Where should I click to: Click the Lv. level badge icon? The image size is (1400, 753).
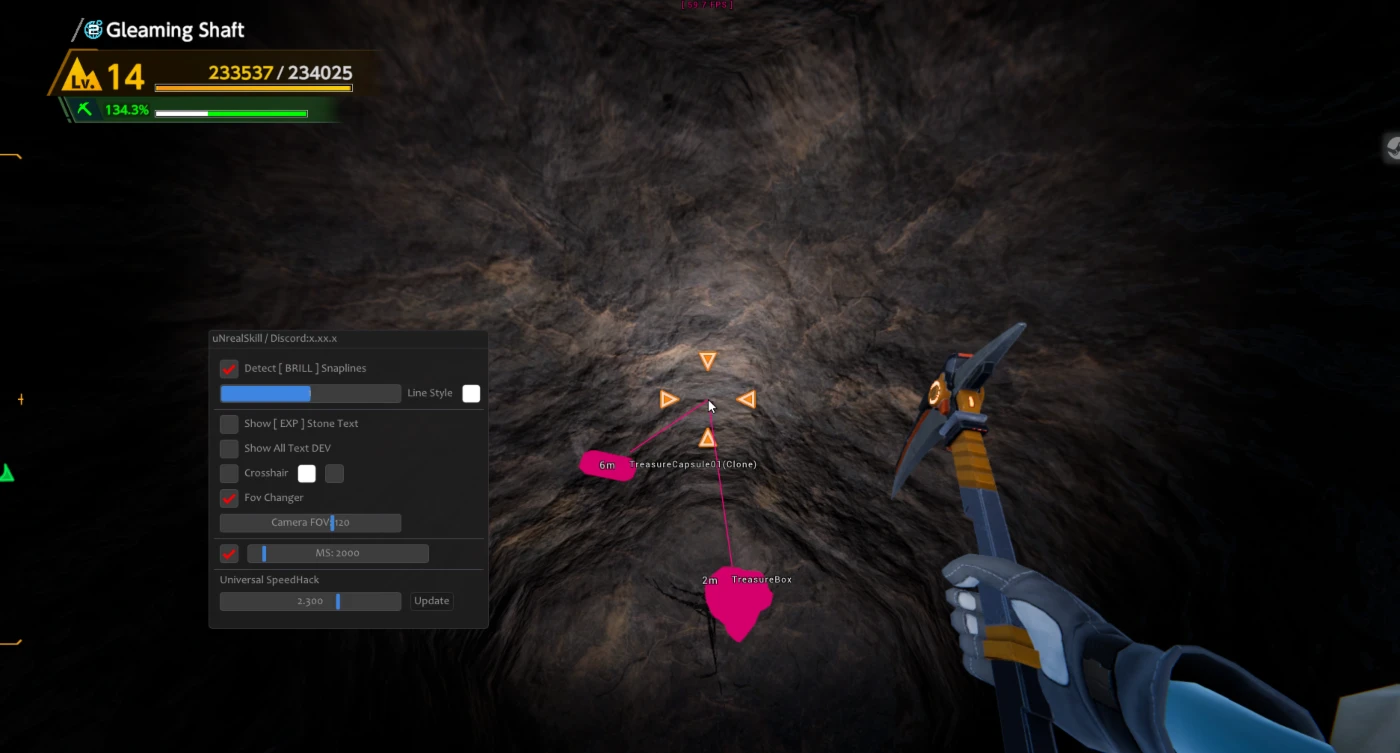coord(80,75)
